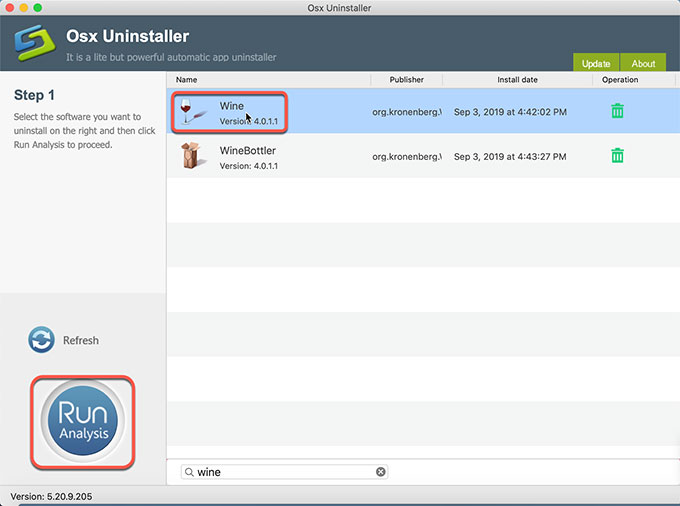Minimize the window with the yellow button
This screenshot has width=680, height=506.
coord(24,8)
